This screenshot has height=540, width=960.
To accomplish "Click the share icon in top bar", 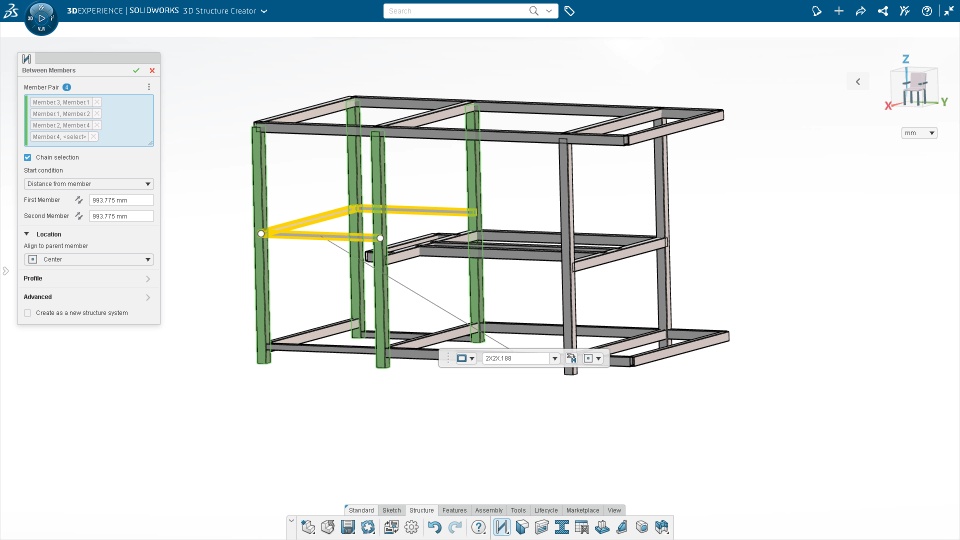I will point(860,11).
